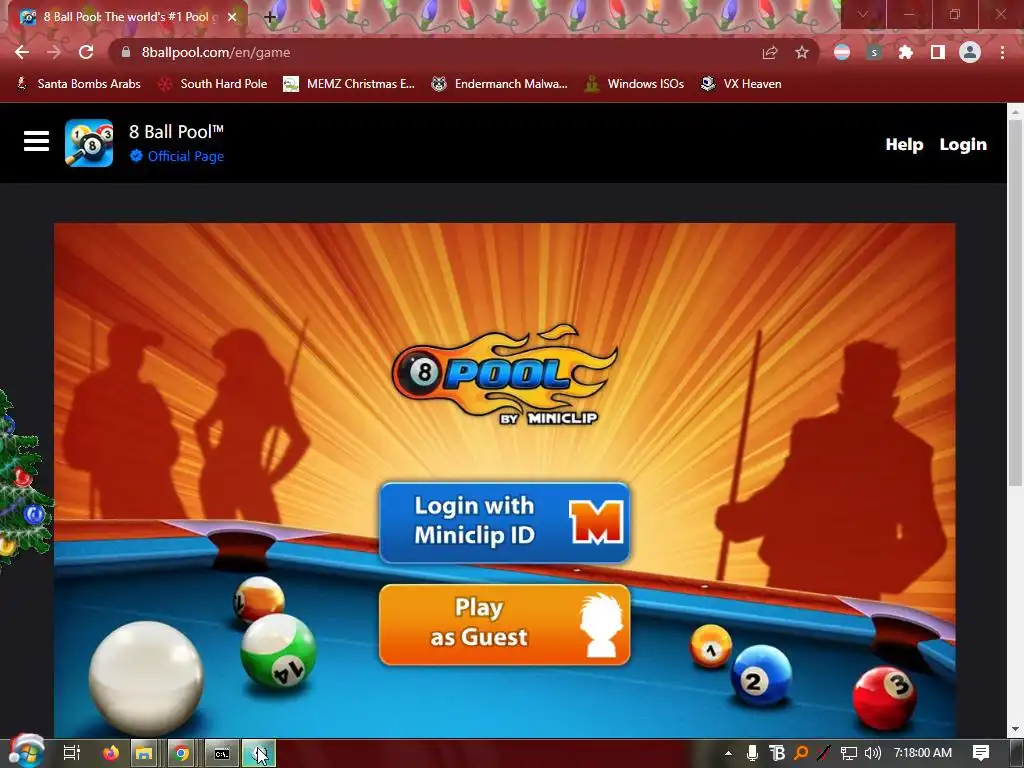
Task: Open the volume speaker tray icon
Action: [x=872, y=753]
